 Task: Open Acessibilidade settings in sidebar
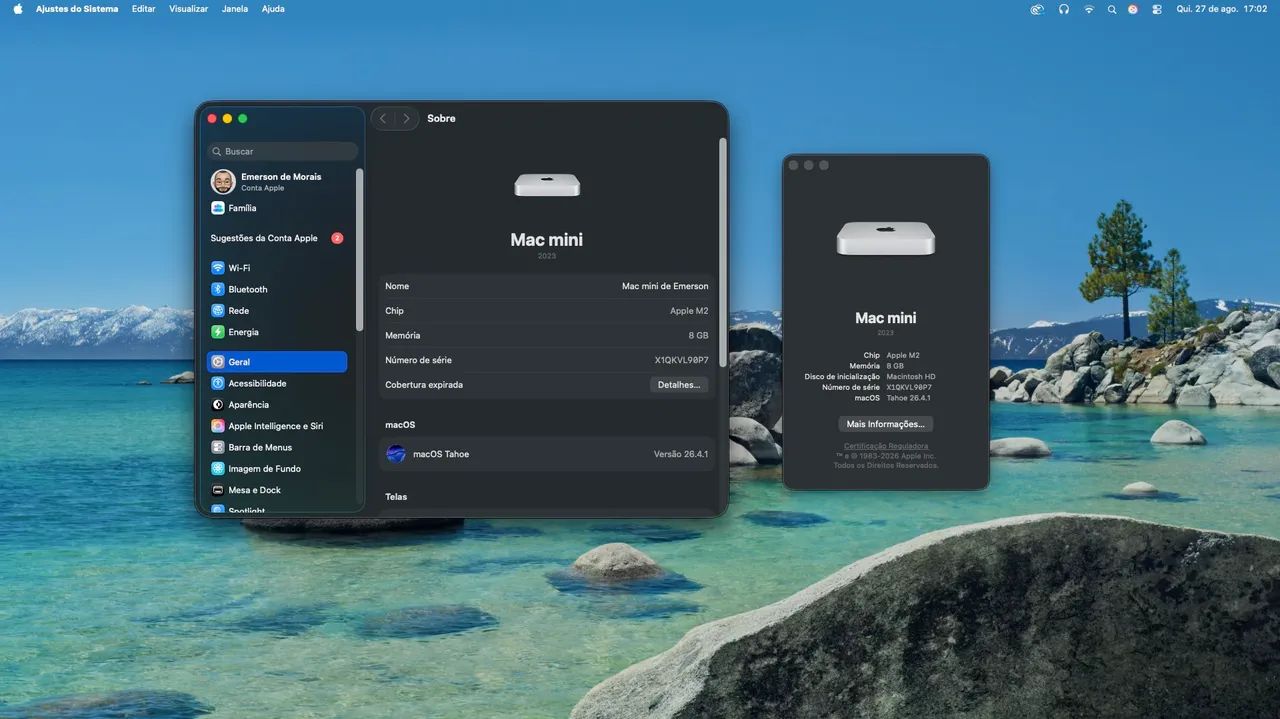tap(277, 383)
